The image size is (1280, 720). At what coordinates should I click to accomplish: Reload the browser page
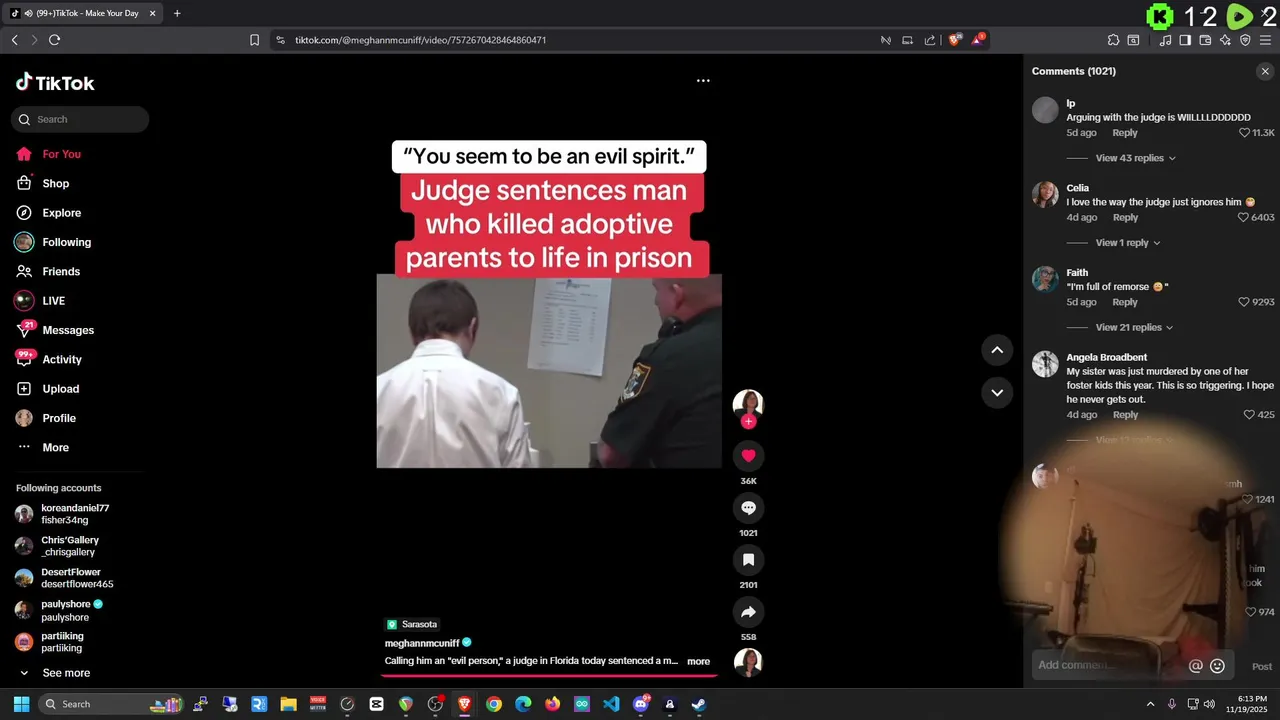(54, 40)
